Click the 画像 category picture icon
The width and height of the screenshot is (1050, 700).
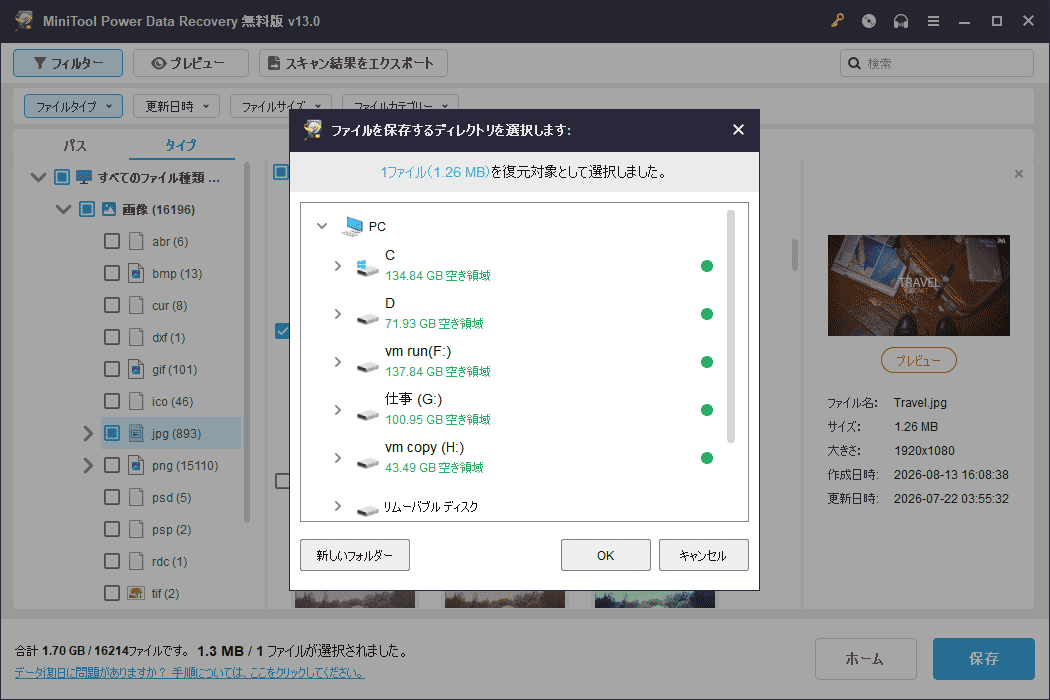pos(108,209)
